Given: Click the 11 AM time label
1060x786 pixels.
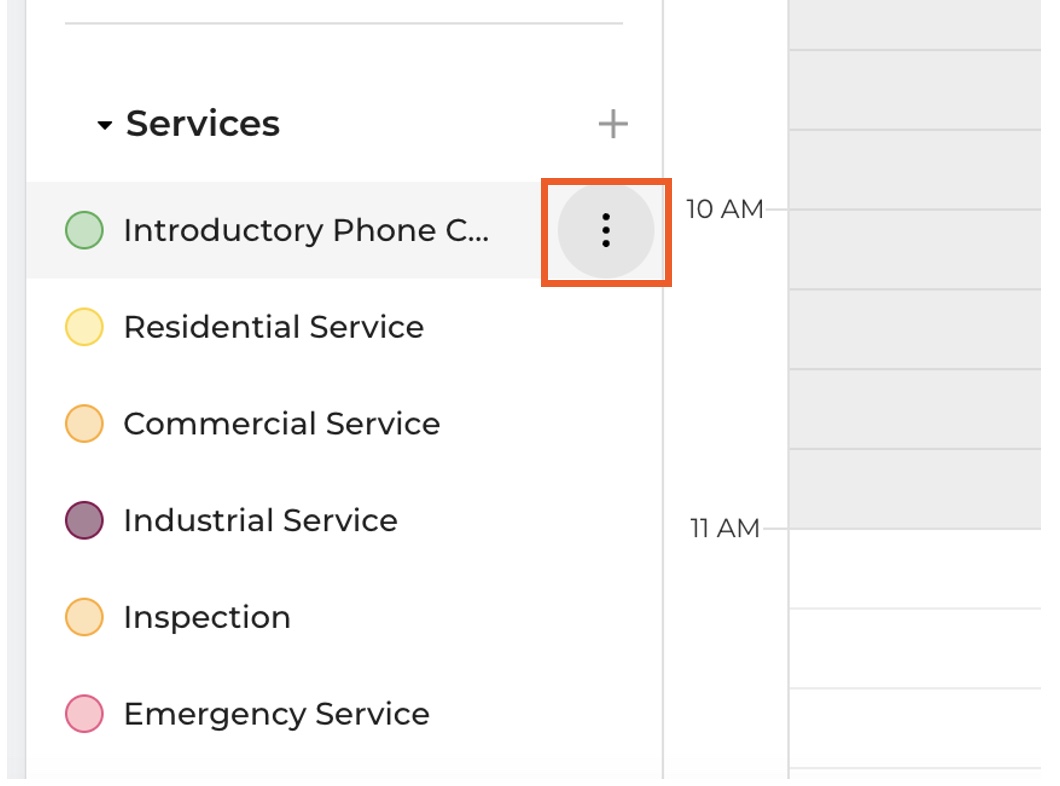Looking at the screenshot, I should point(724,528).
